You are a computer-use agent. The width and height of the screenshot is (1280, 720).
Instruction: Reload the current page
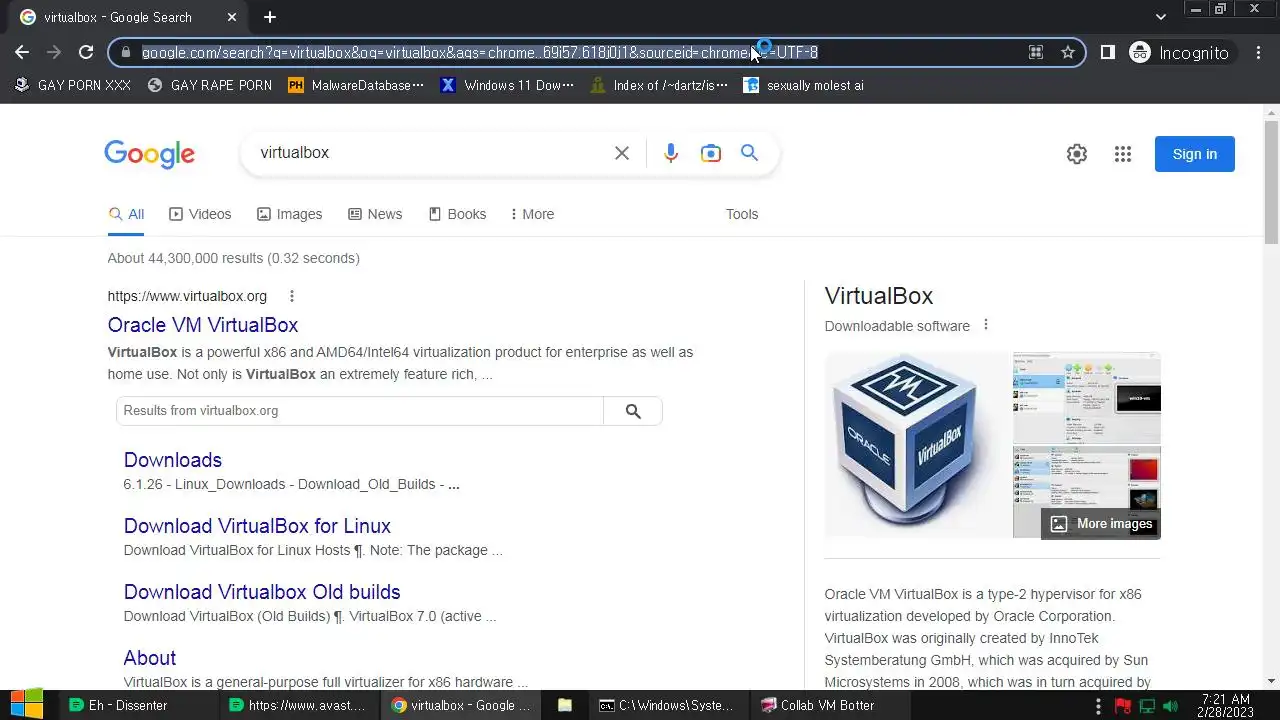point(86,52)
